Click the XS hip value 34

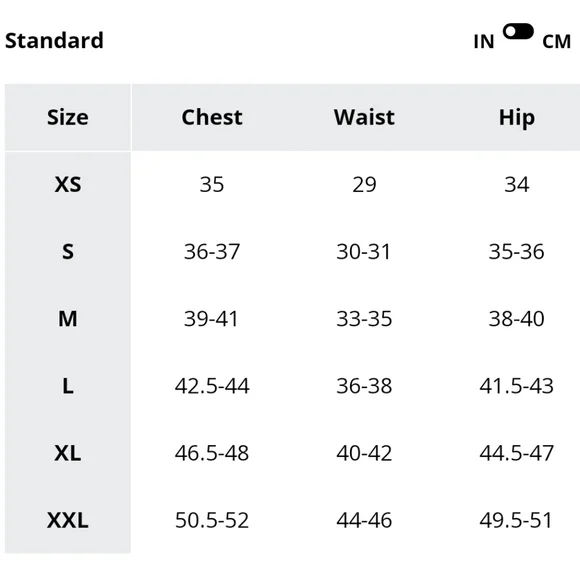517,184
